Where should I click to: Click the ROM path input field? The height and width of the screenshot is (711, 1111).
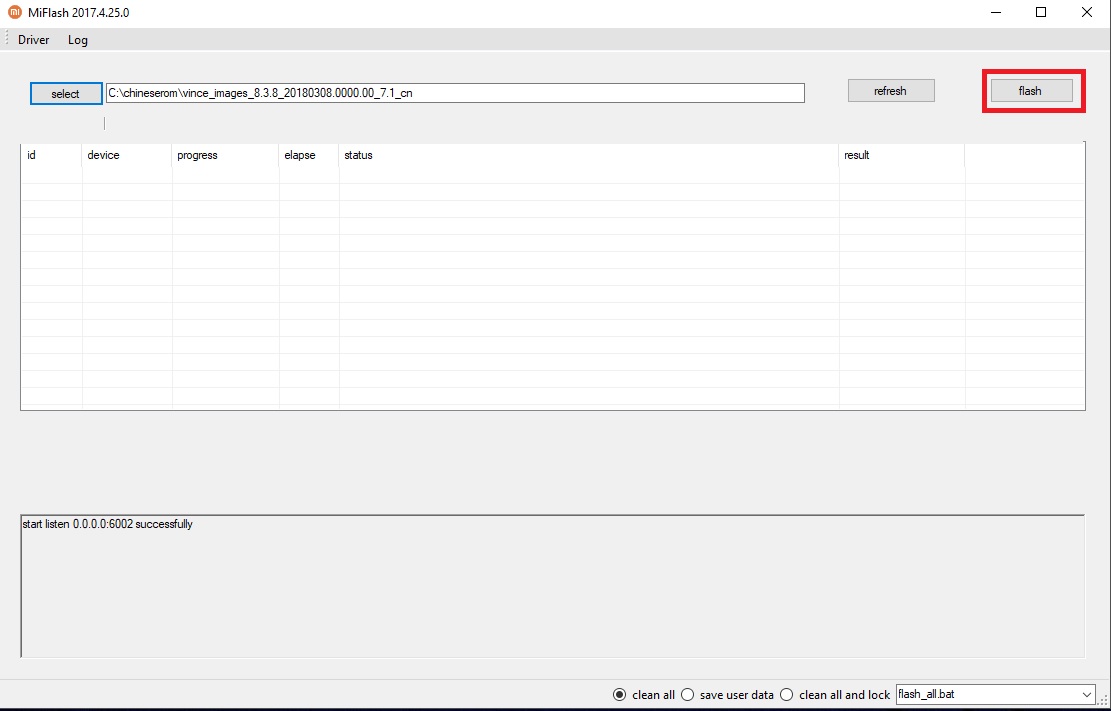click(x=455, y=93)
